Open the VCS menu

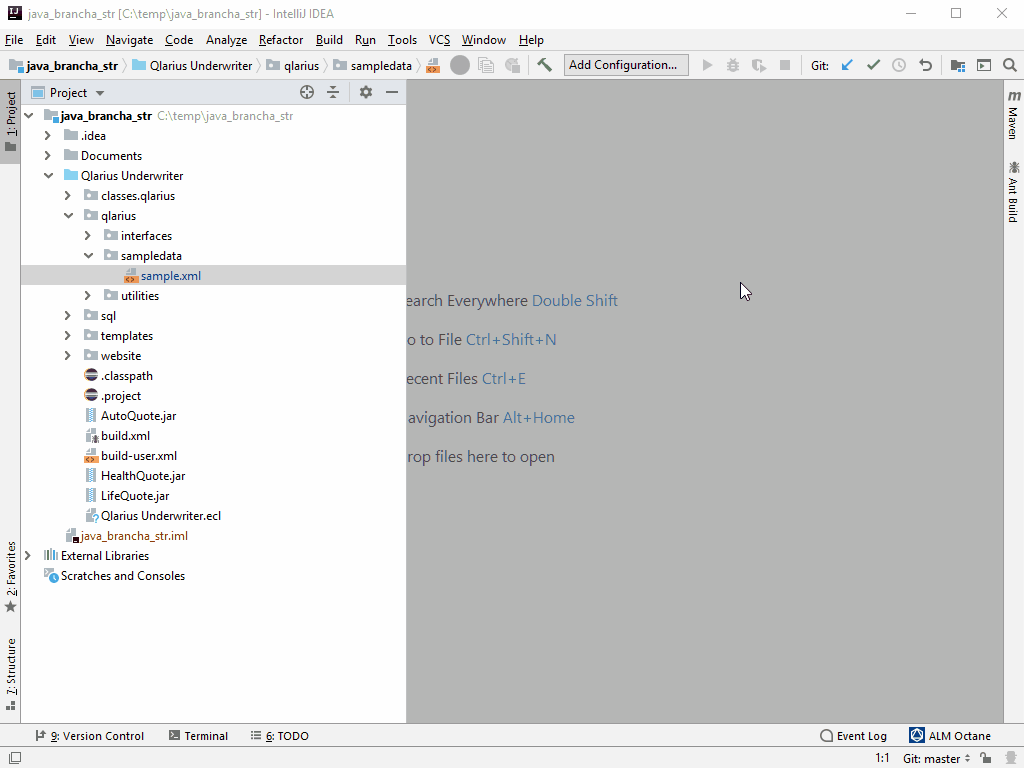coord(439,40)
